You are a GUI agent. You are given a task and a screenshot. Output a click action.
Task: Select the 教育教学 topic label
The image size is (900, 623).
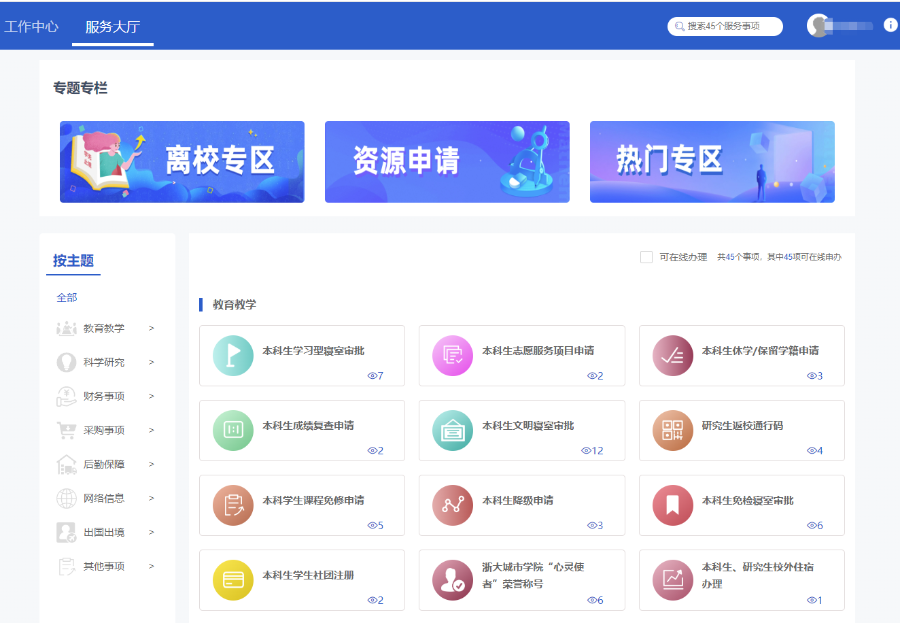(x=104, y=328)
